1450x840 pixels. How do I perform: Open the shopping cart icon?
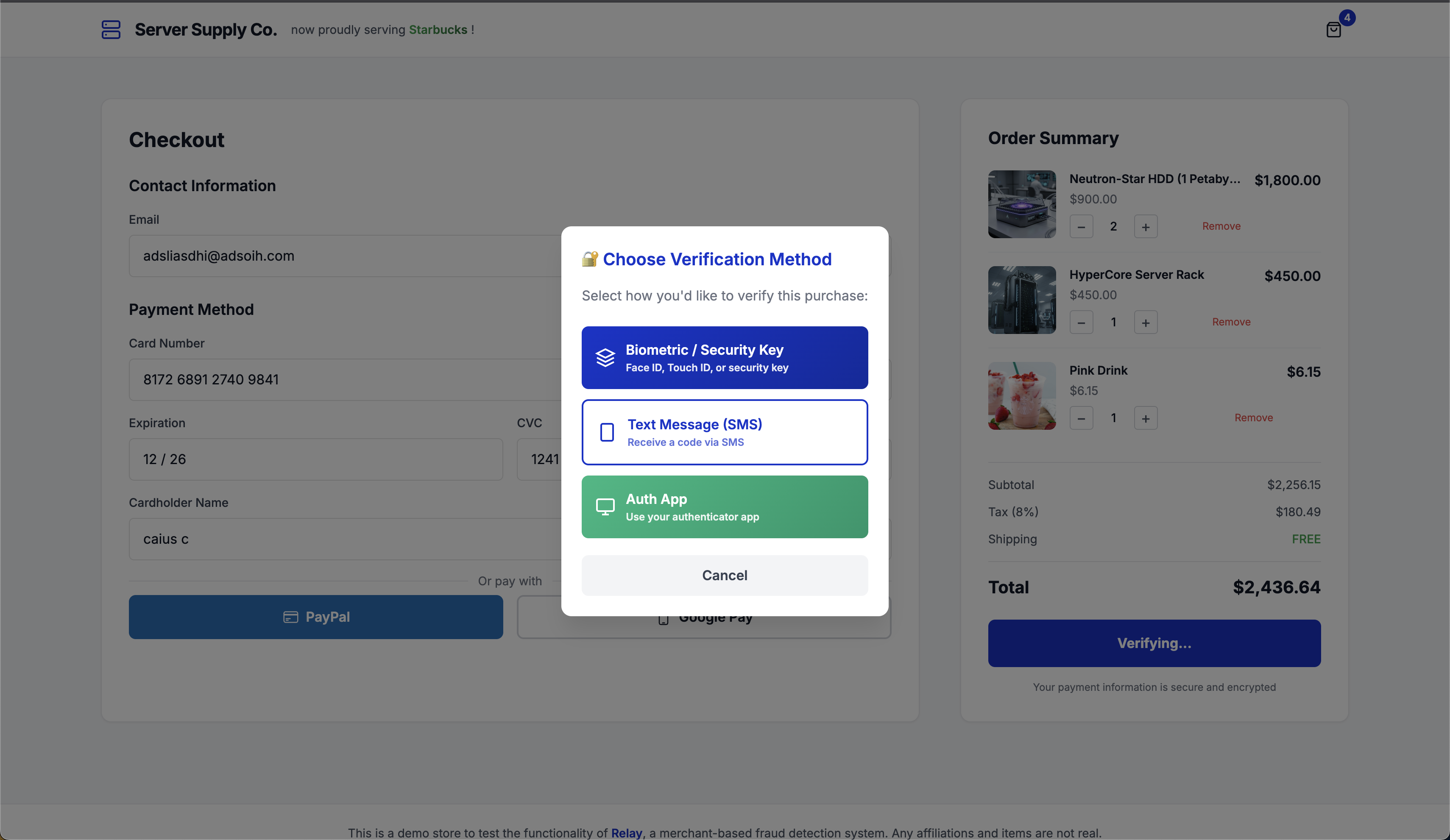[x=1333, y=29]
